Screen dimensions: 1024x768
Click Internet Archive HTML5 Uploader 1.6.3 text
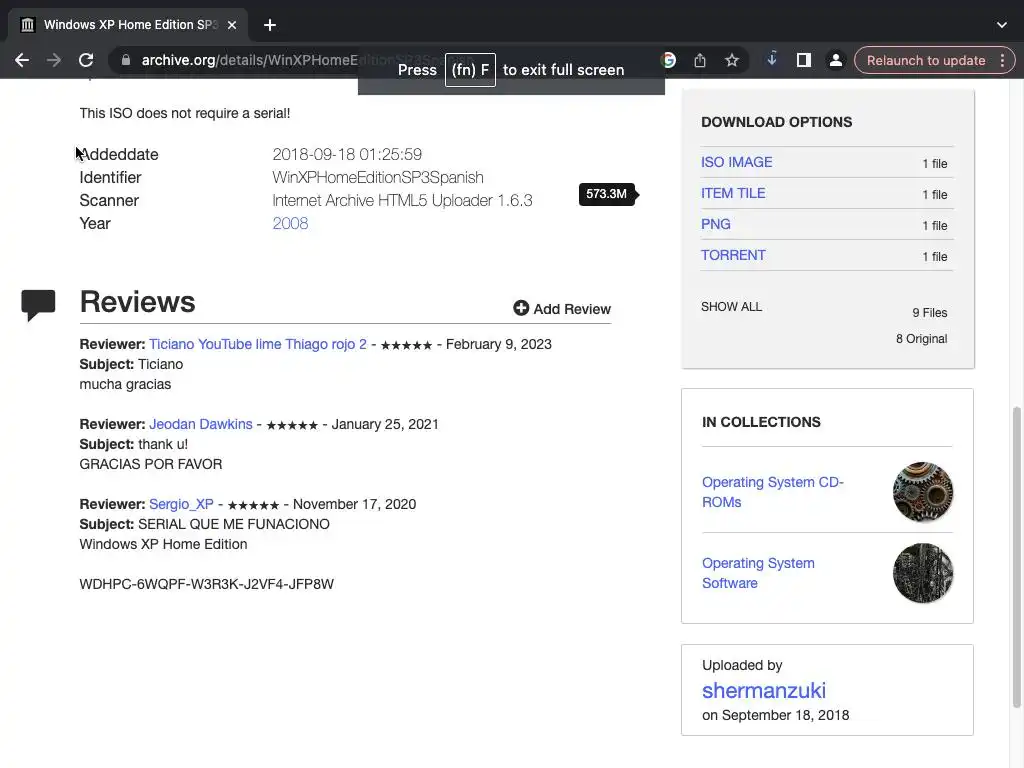pos(402,200)
